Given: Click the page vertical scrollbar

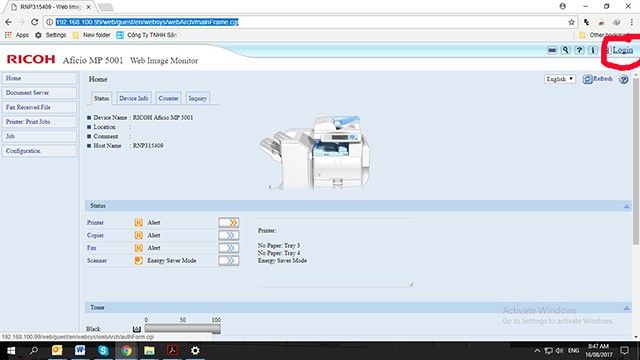Looking at the screenshot, I should [636, 163].
